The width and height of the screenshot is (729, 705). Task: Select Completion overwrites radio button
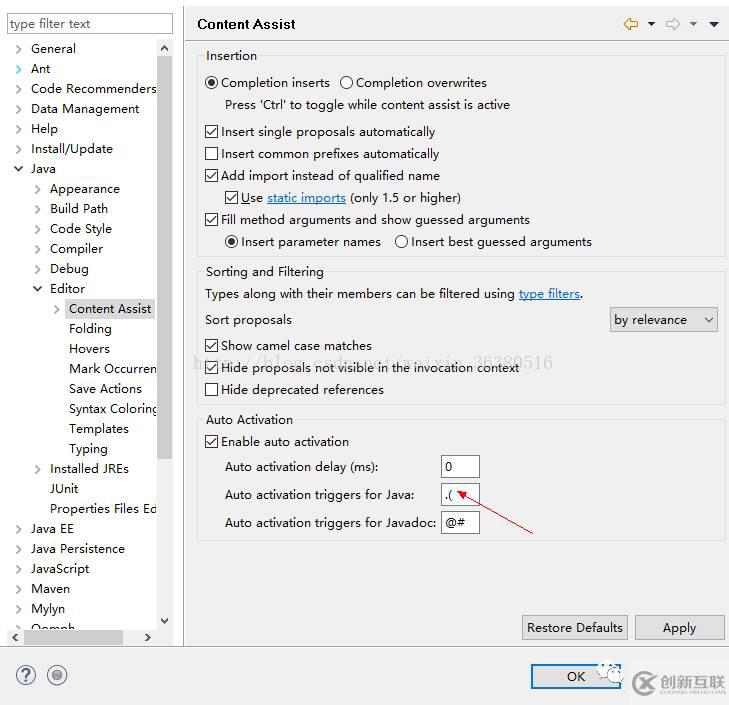point(346,83)
